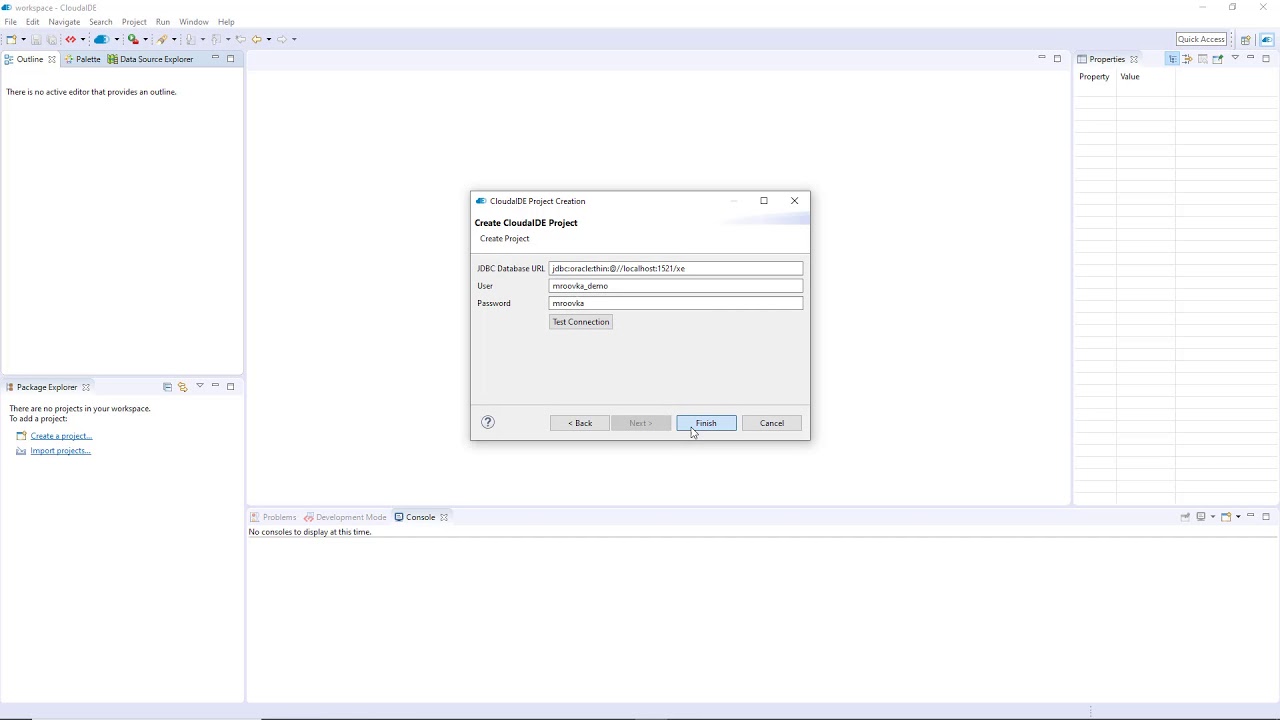Screen dimensions: 1280x720
Task: Click the Quick Access search box
Action: tap(1201, 39)
